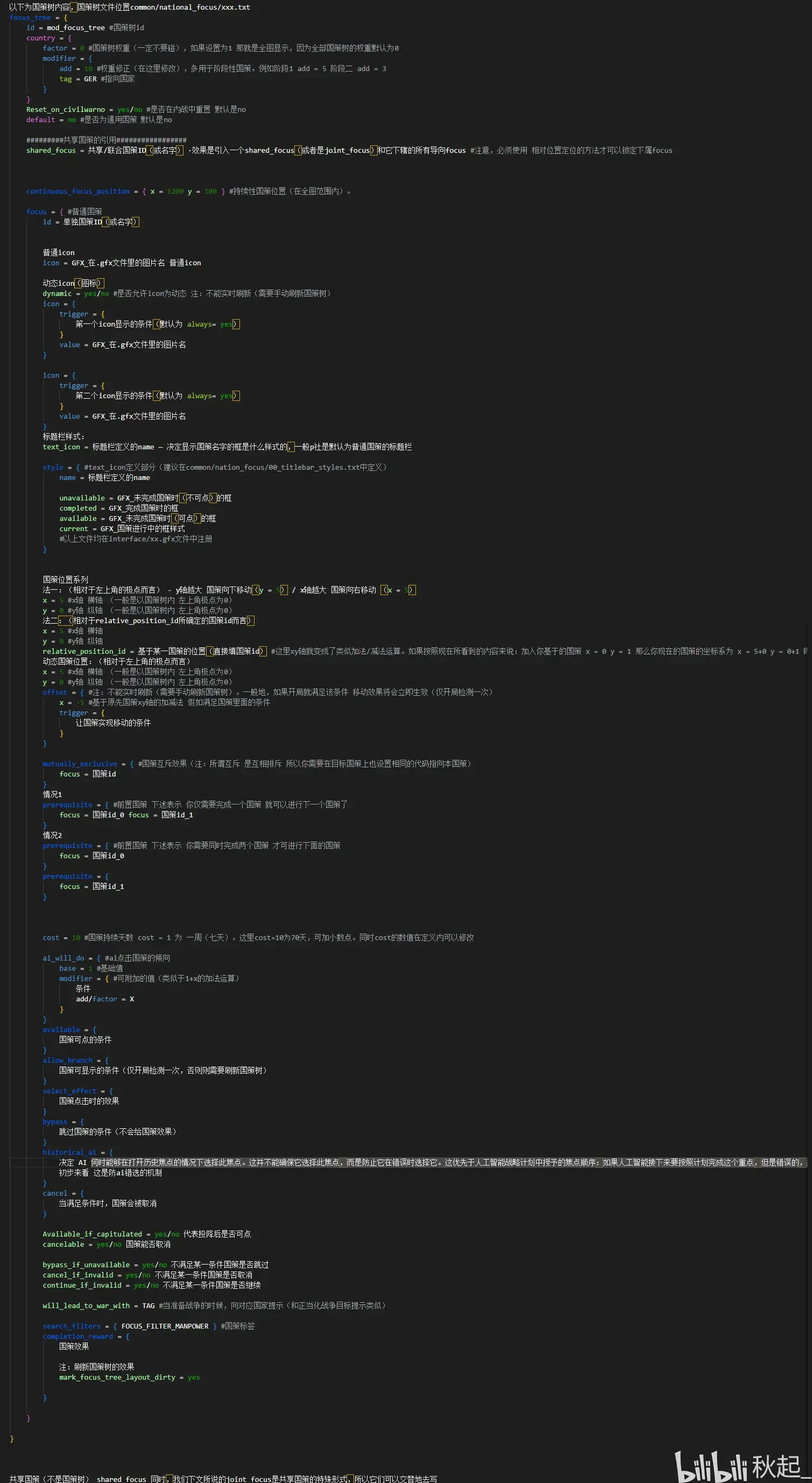
Task: Select the search_filters keyword
Action: coord(72,1326)
